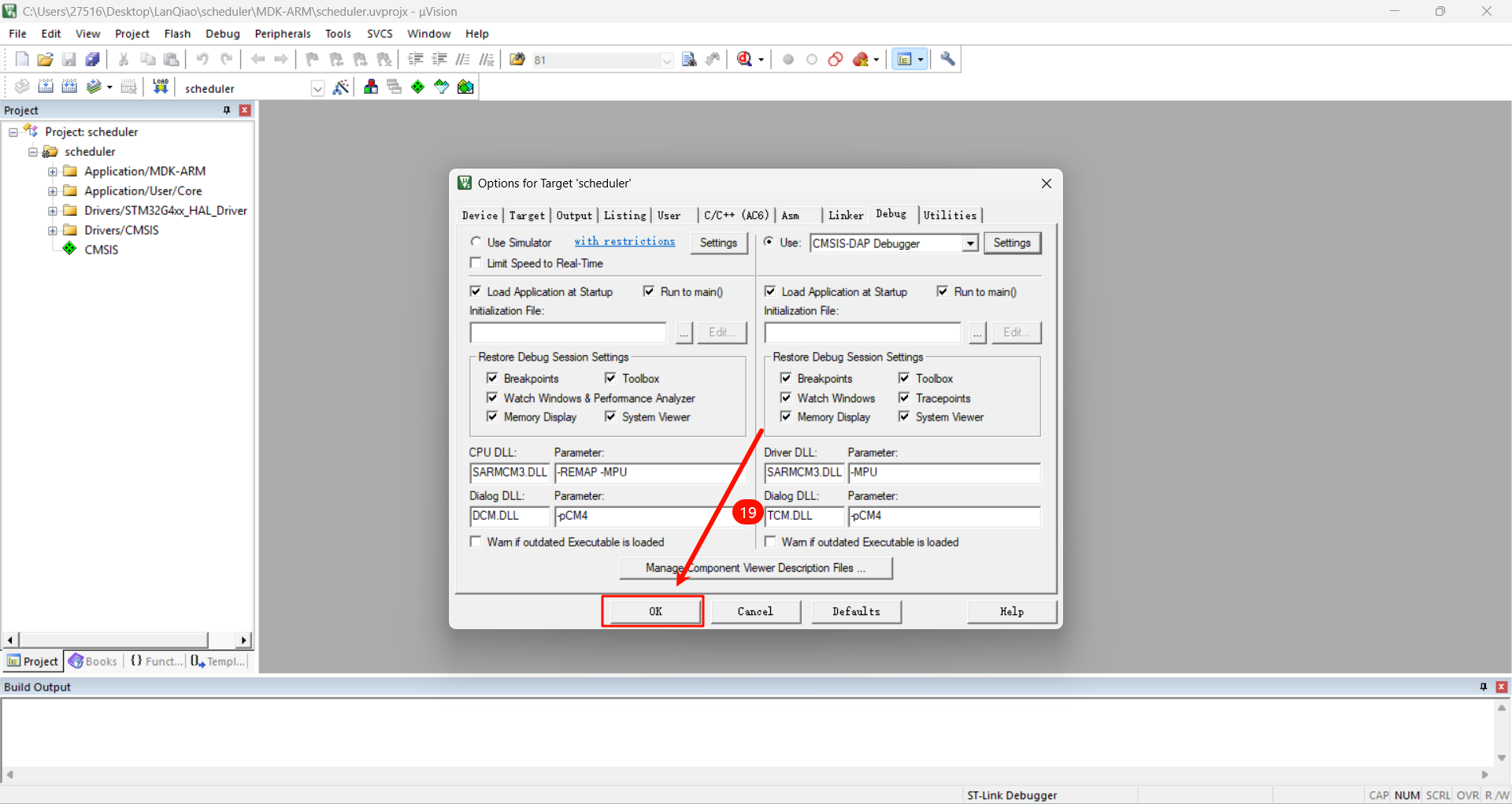Open the scheduler target dropdown in toolbar
Viewport: 1512px width, 804px height.
tap(317, 88)
